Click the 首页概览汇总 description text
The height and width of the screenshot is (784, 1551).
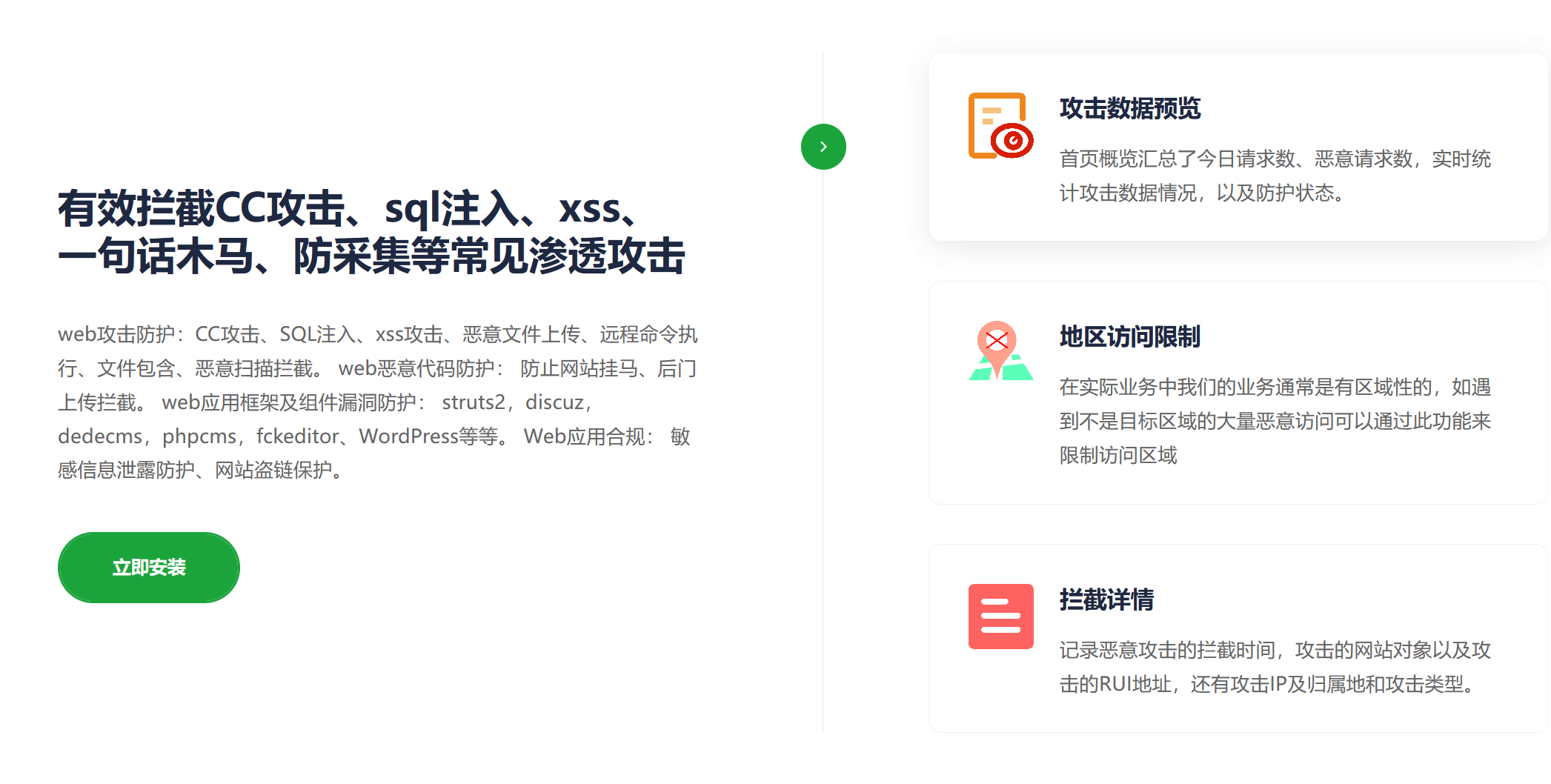[1275, 176]
